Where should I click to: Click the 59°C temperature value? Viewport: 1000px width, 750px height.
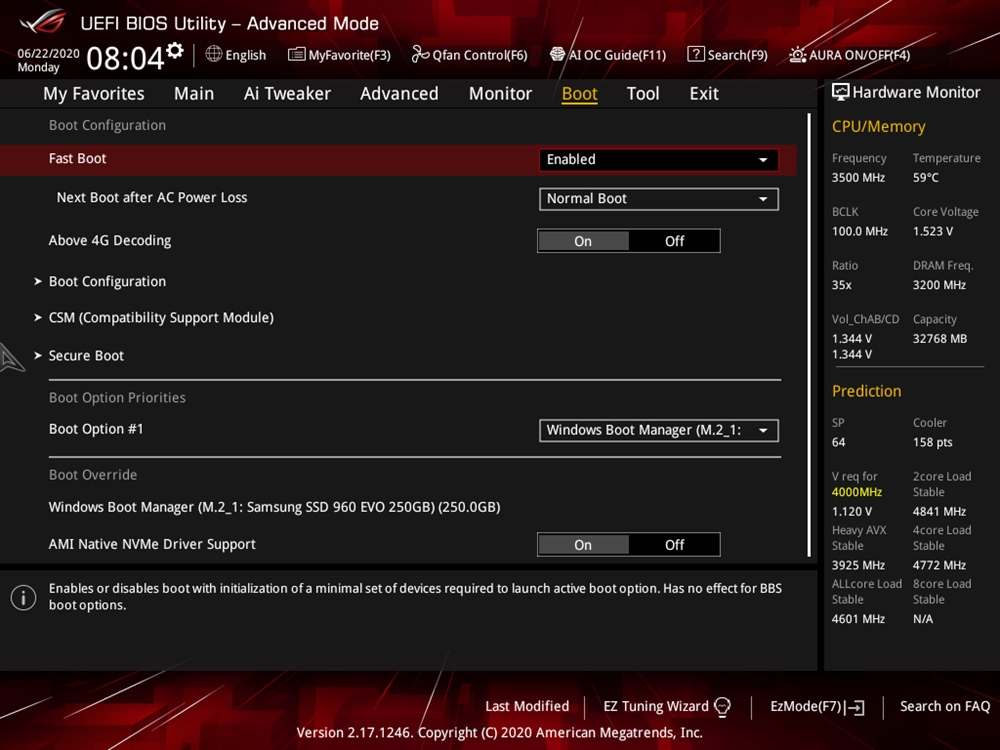925,177
